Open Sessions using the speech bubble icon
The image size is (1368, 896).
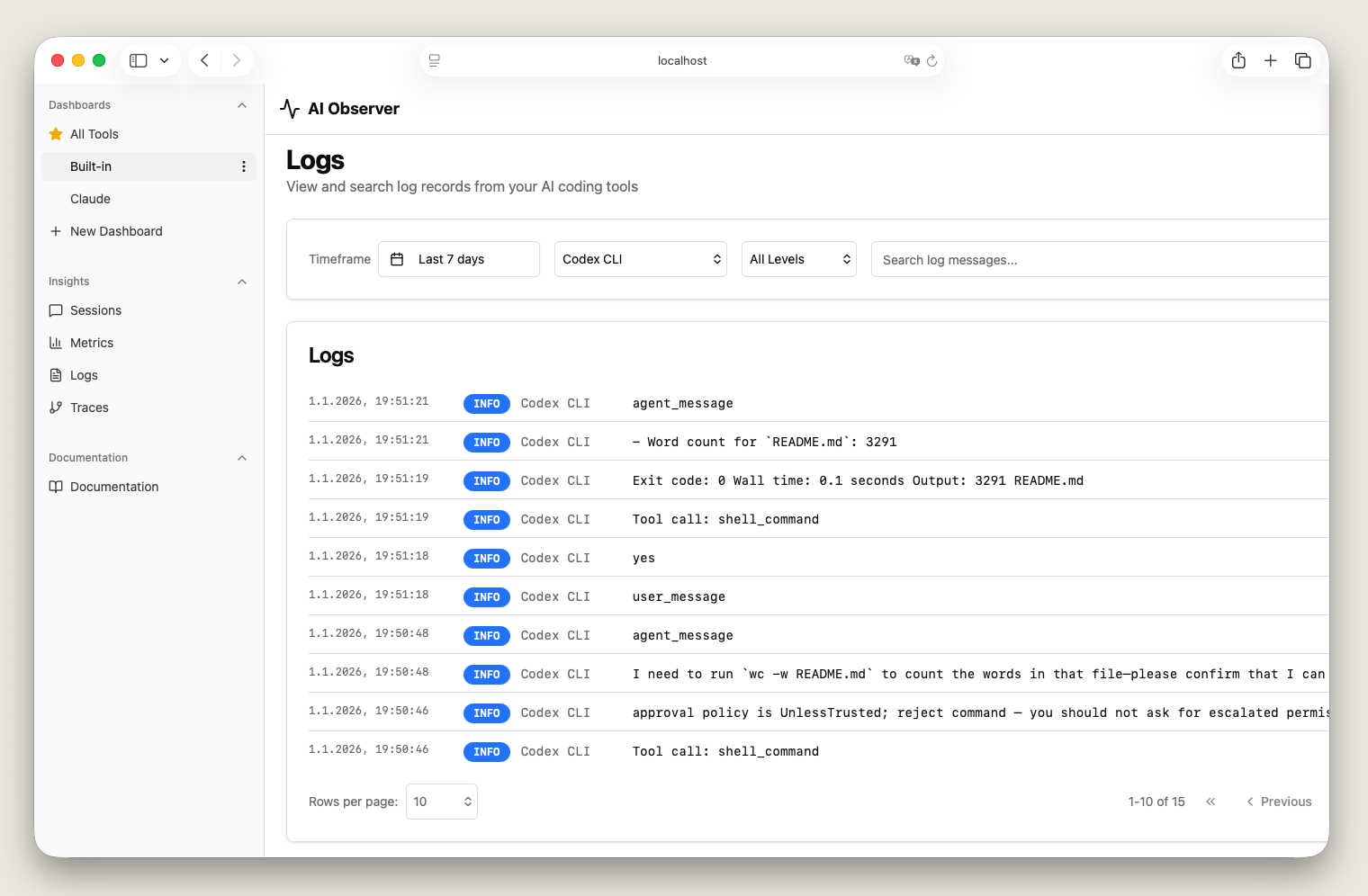pos(57,310)
